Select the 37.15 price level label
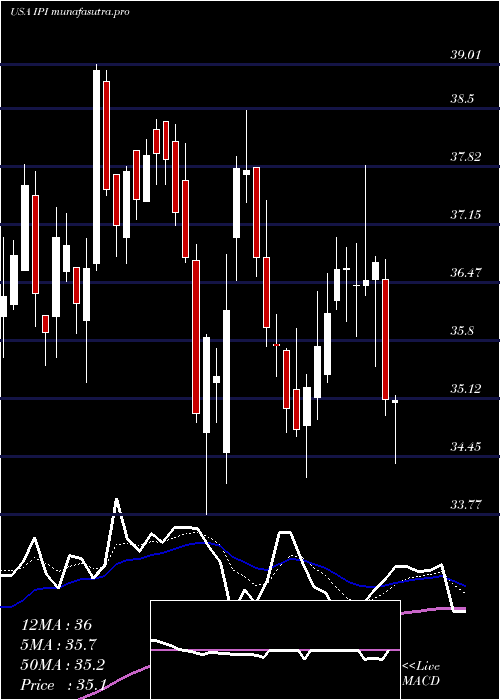Viewport: 500px width, 700px height. 465,215
